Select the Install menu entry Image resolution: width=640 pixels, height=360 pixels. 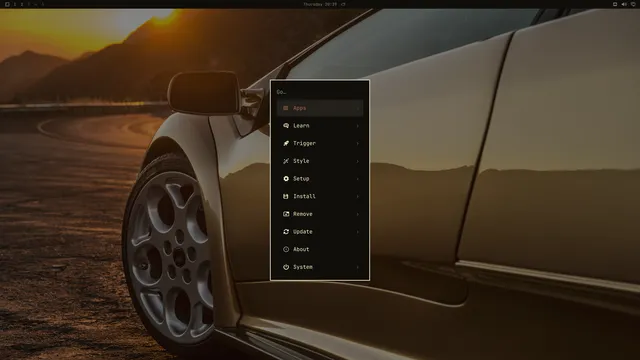320,196
